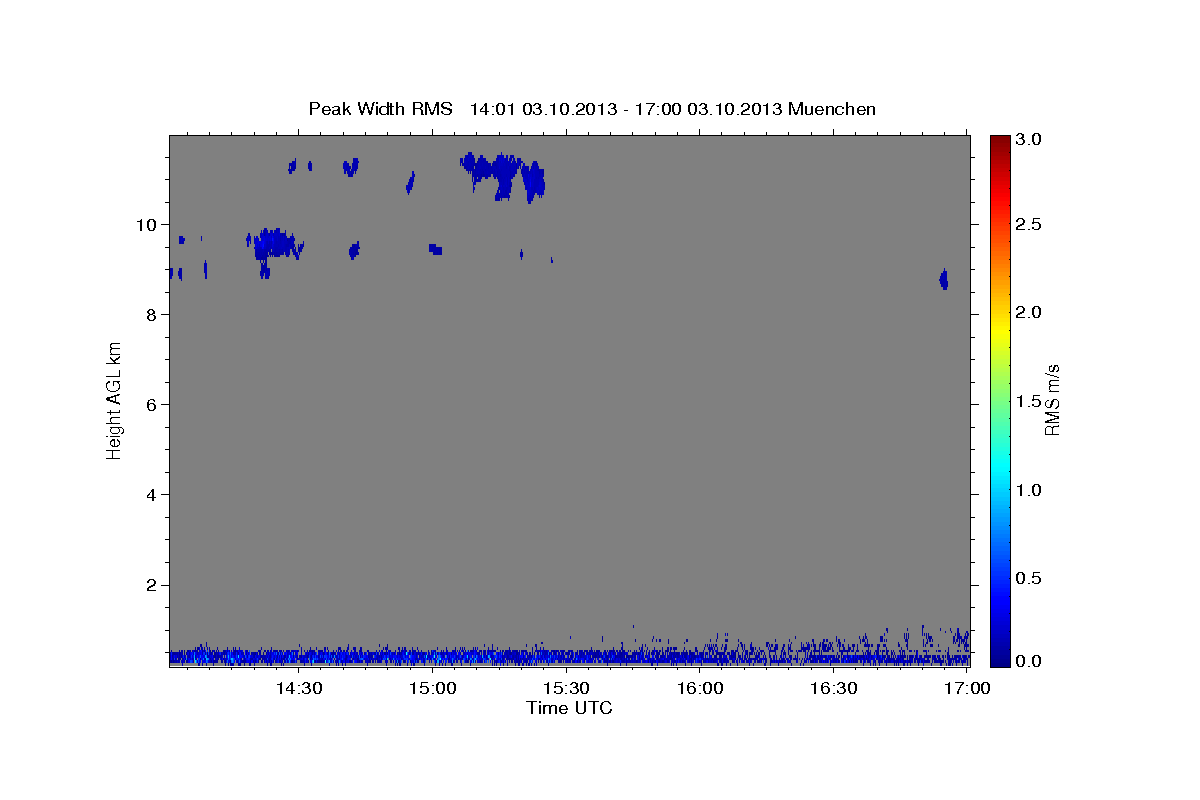The height and width of the screenshot is (800, 1200).
Task: Click the 15:30 time tick label
Action: pyautogui.click(x=566, y=689)
